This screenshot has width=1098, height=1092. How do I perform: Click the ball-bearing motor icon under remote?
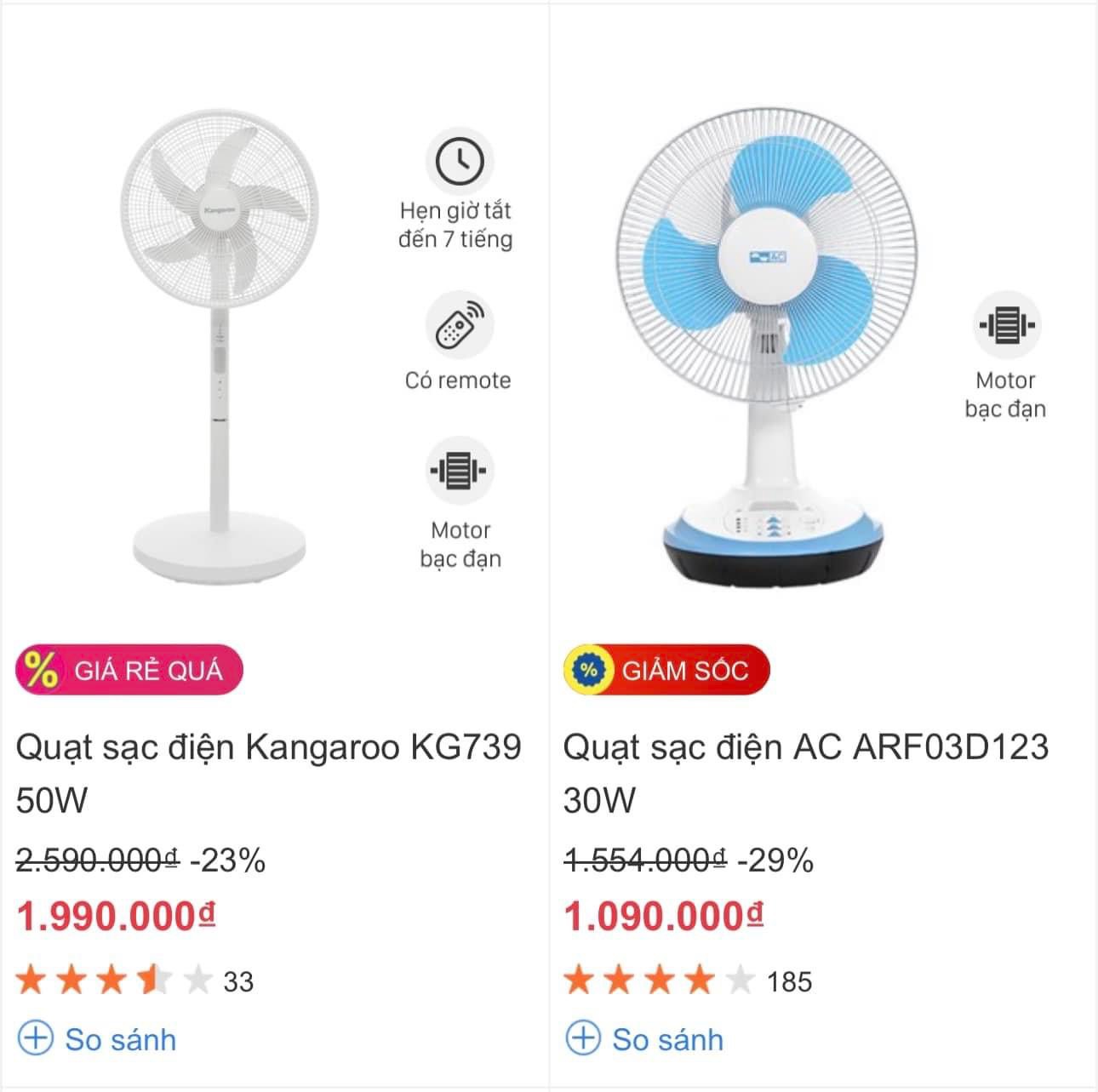(459, 471)
